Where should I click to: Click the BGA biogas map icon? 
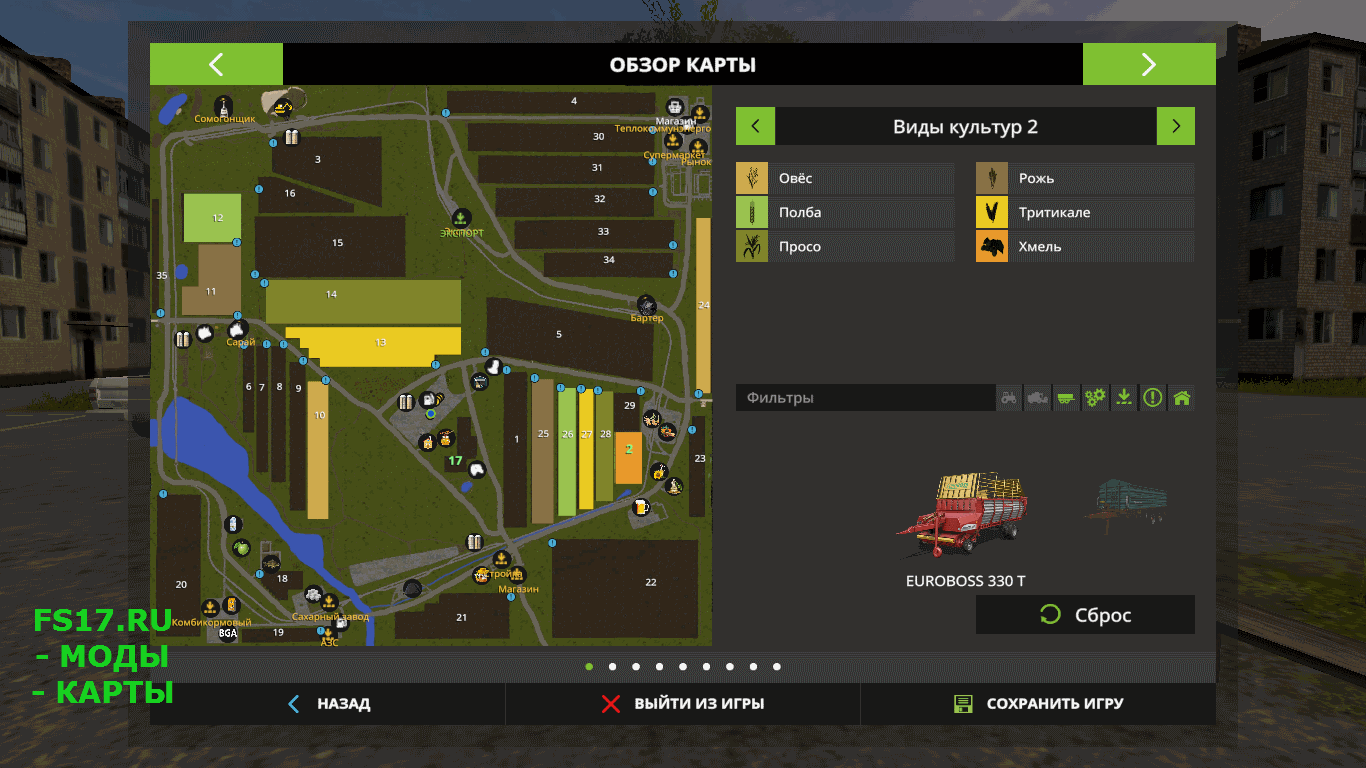(228, 633)
